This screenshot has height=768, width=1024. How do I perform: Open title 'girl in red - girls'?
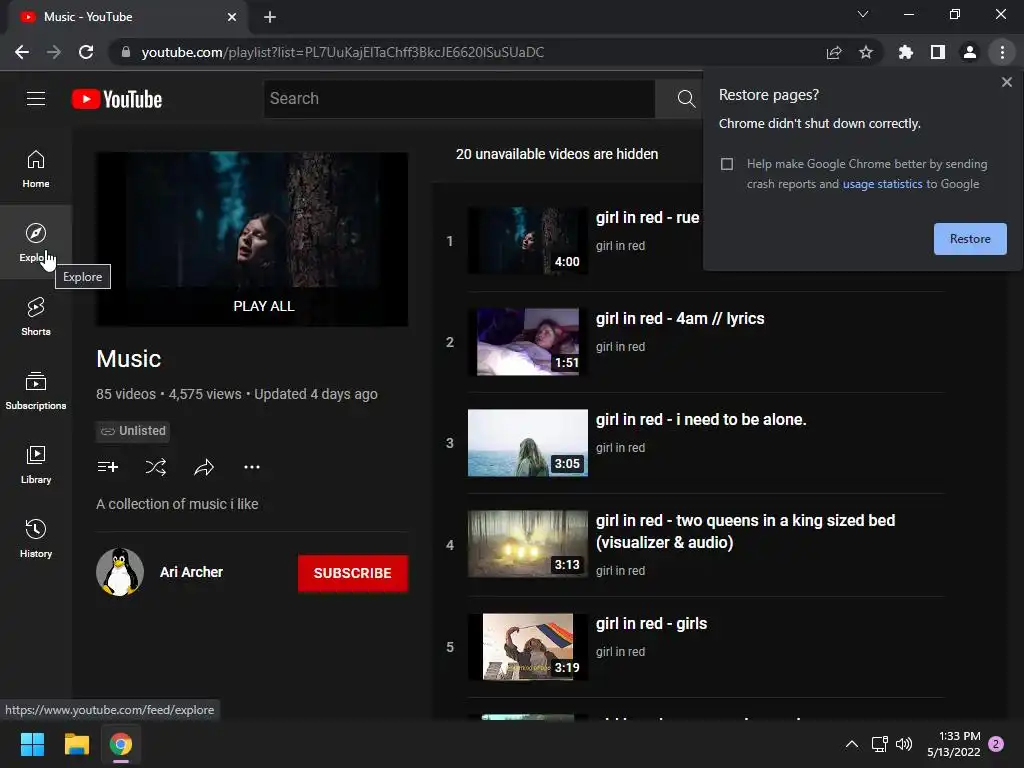pos(651,624)
